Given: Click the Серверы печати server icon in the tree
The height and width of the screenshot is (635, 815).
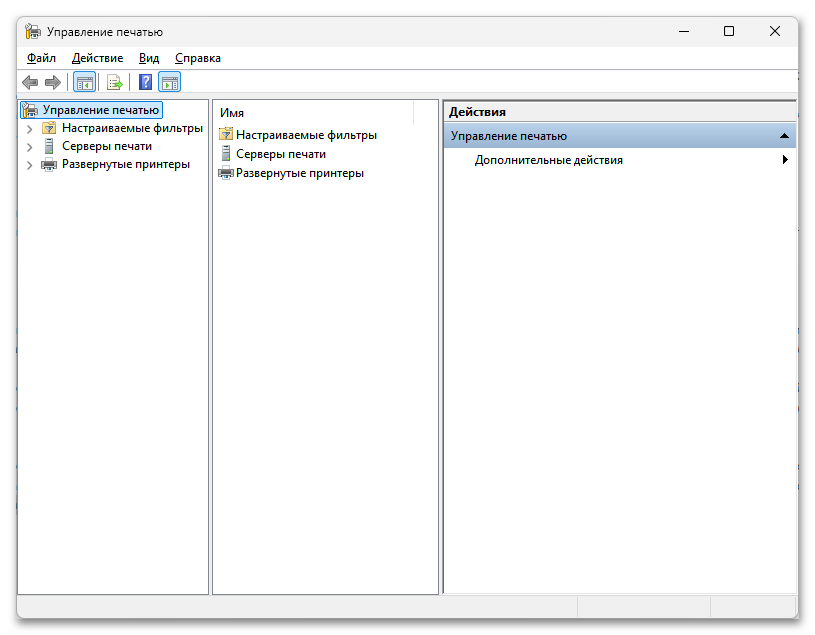Looking at the screenshot, I should (x=49, y=146).
